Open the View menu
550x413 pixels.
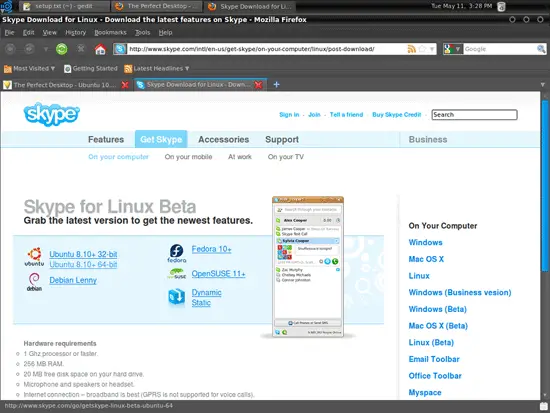(x=49, y=33)
